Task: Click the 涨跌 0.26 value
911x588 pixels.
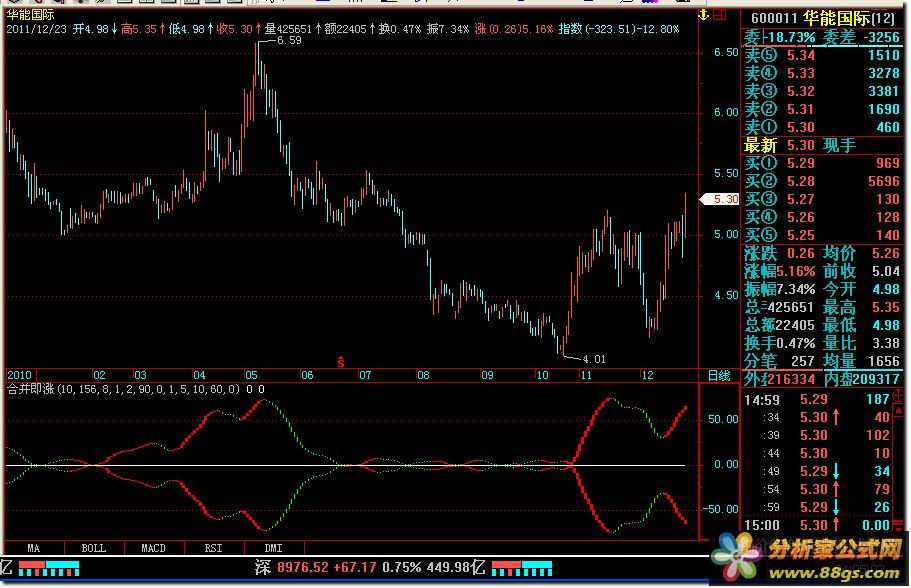Action: 801,253
